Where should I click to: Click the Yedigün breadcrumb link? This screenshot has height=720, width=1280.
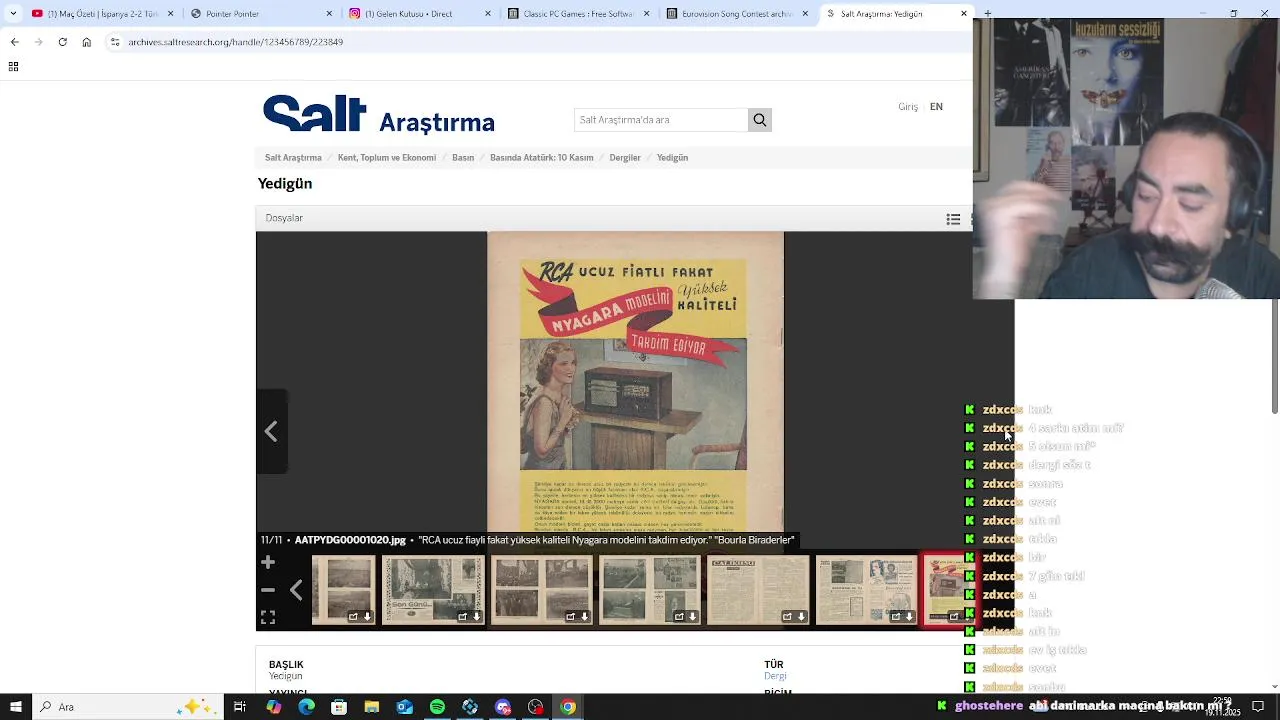point(672,158)
